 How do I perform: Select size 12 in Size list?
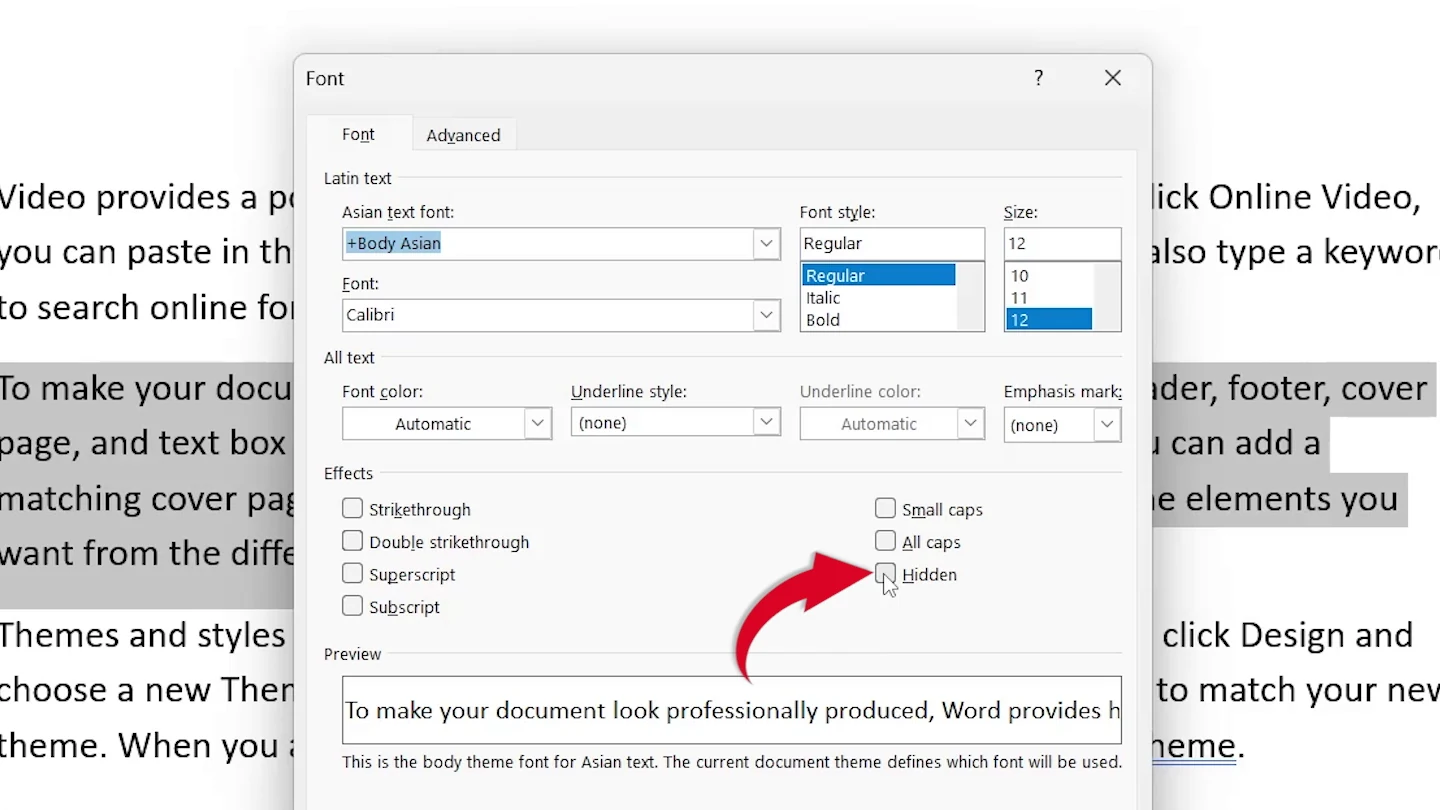pyautogui.click(x=1049, y=320)
